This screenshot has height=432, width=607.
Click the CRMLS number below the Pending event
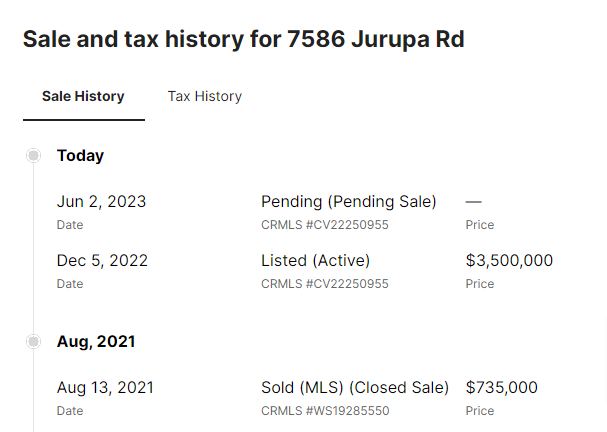[x=324, y=225]
